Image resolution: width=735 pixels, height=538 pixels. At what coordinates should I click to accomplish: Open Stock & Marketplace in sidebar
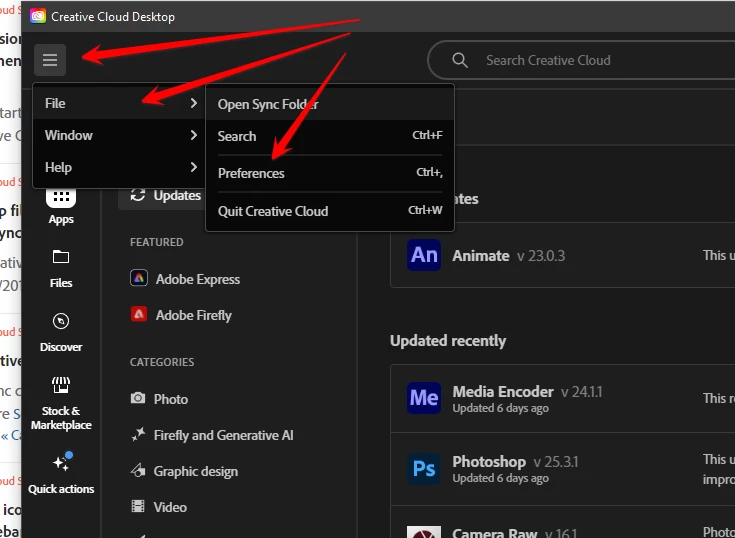(61, 385)
